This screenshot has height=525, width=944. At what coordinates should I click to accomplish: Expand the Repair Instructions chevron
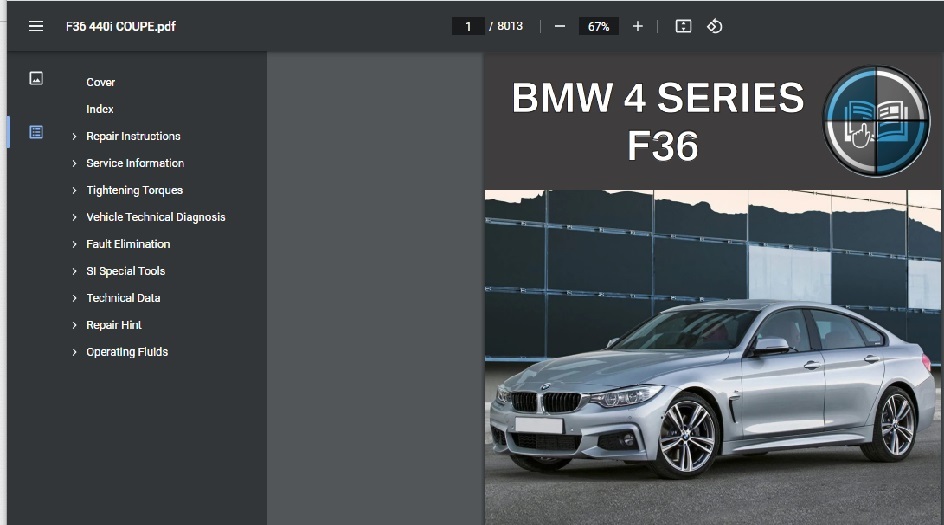(x=74, y=137)
